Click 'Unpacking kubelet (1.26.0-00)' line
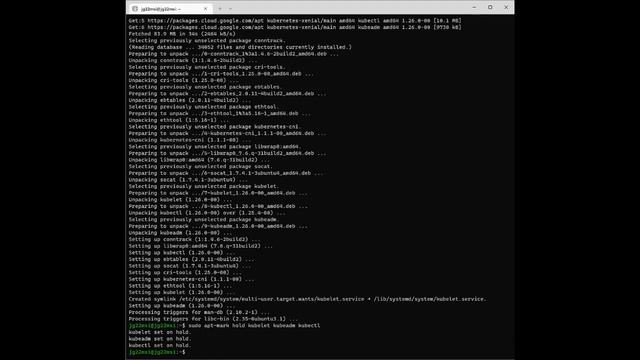 pos(180,200)
